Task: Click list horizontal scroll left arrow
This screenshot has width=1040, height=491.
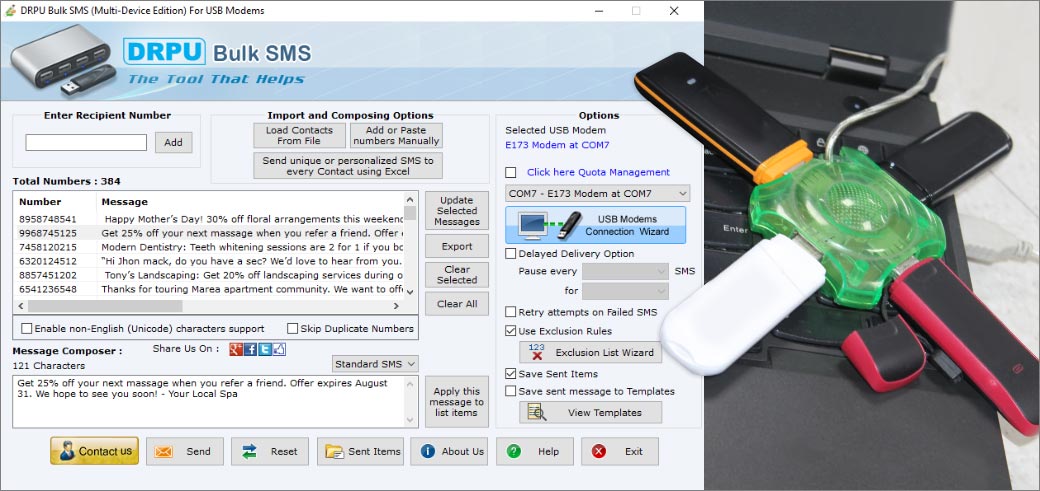Action: coord(21,306)
